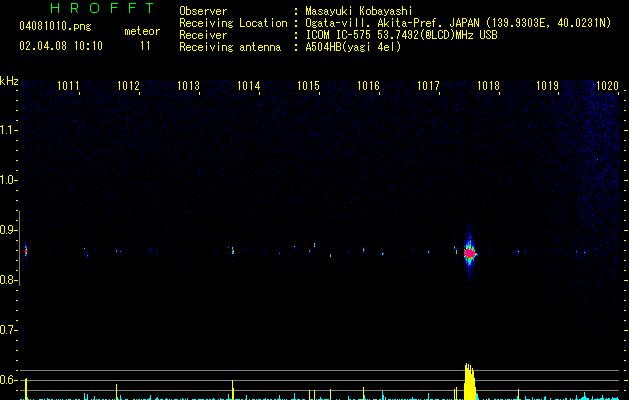Click the 1018 time axis label
The height and width of the screenshot is (400, 629).
point(488,85)
